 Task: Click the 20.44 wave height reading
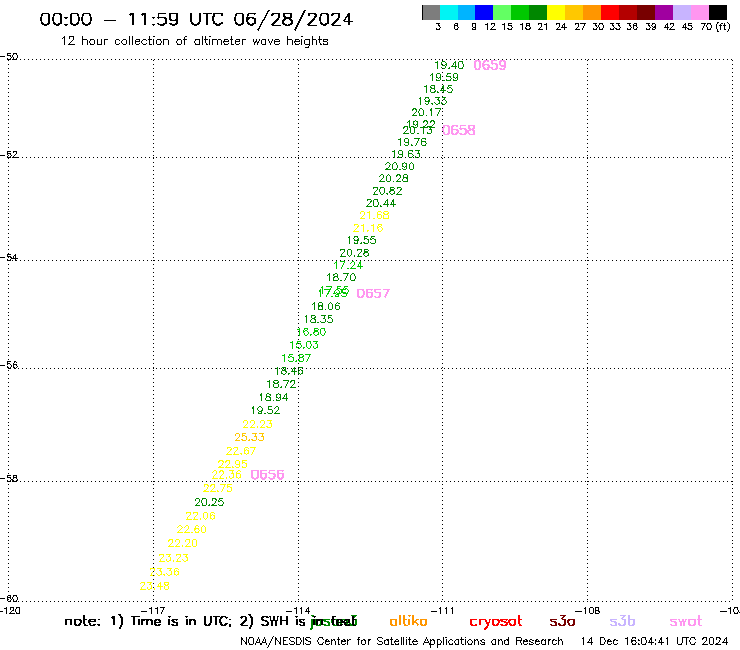pos(381,203)
